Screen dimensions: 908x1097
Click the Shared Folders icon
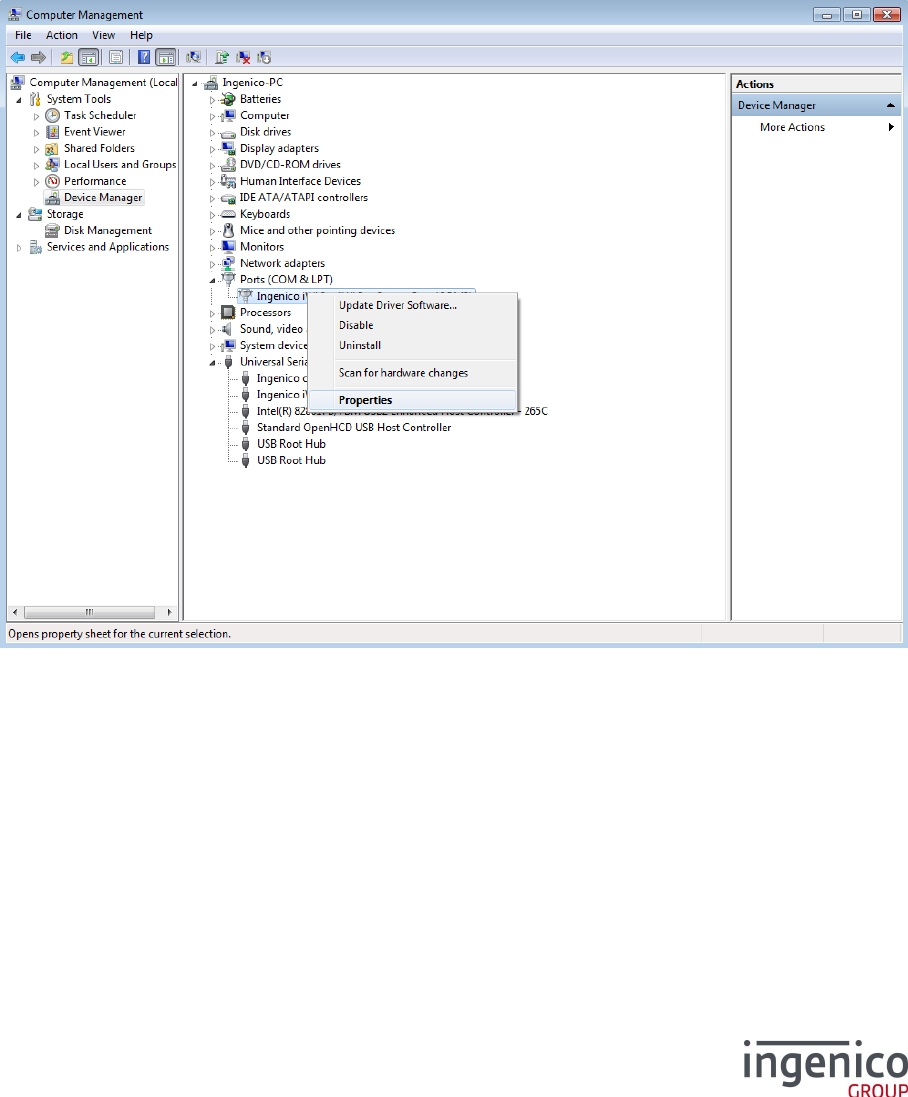[x=52, y=148]
